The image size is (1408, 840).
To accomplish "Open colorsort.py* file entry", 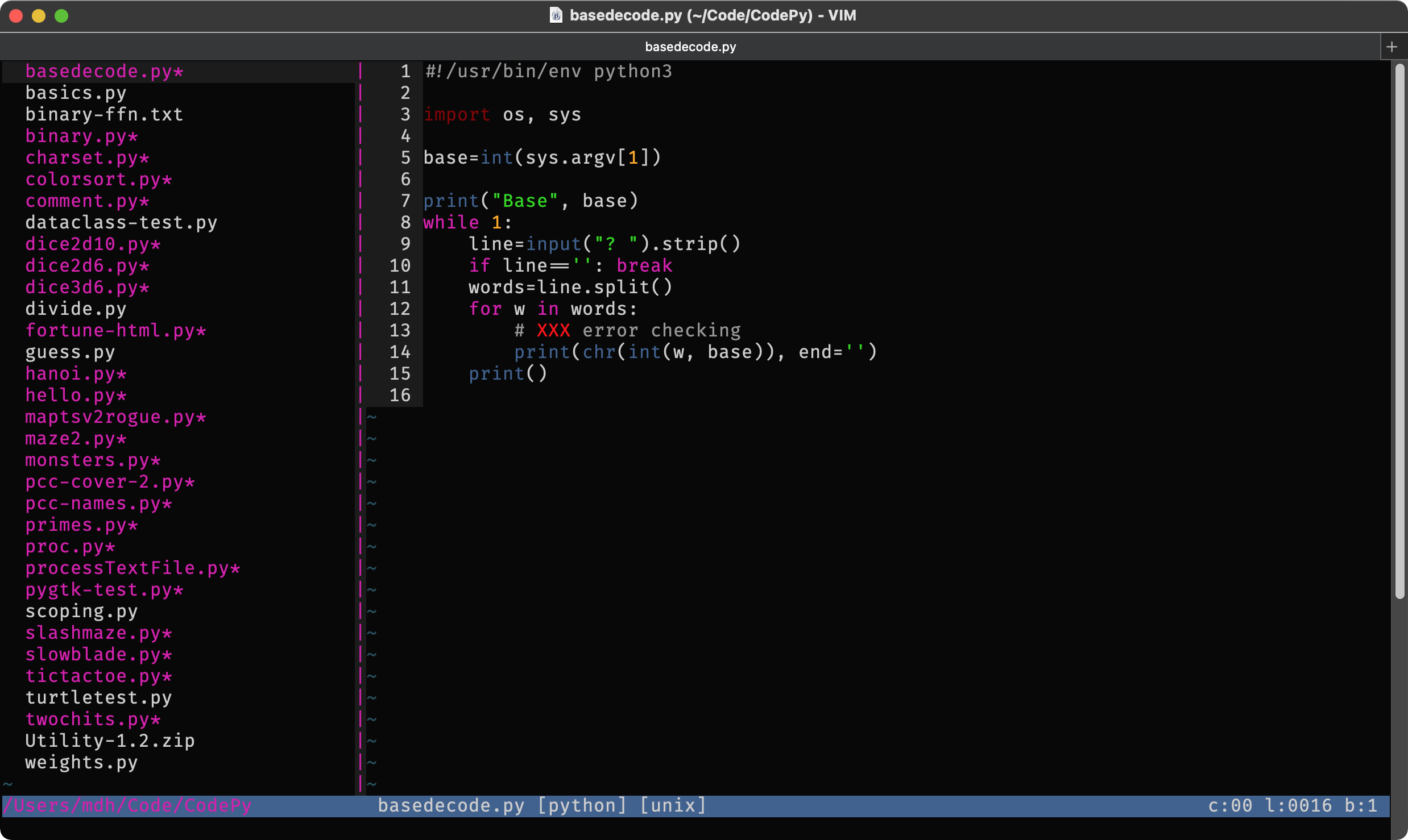I will click(x=98, y=179).
